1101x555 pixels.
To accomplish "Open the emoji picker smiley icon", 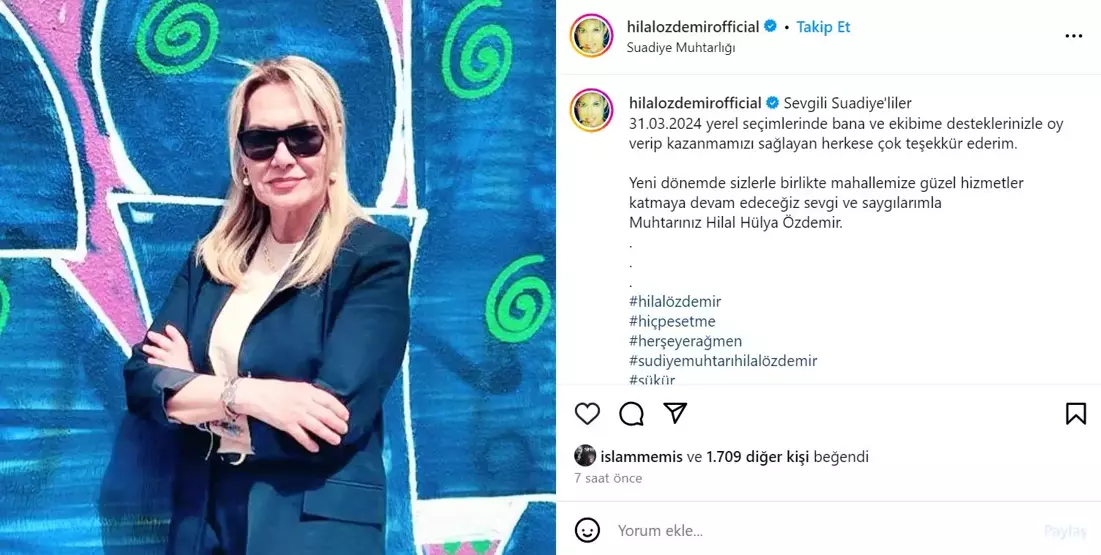I will (x=587, y=530).
